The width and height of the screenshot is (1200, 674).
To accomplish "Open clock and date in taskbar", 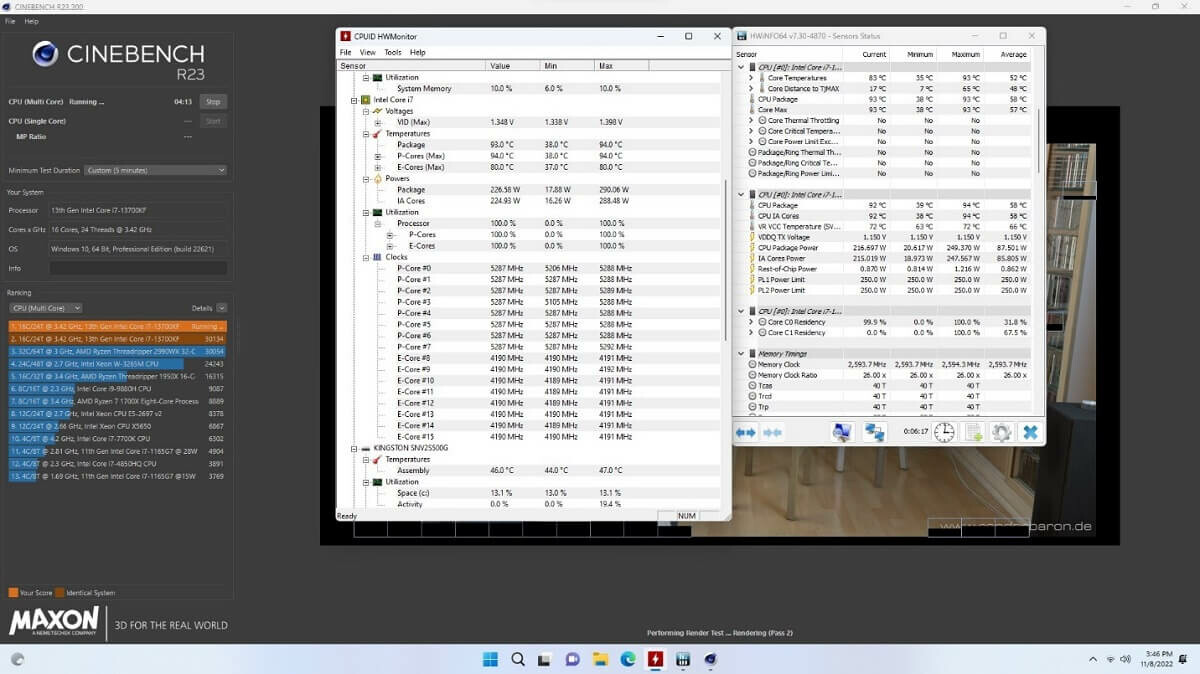I will tap(1158, 659).
